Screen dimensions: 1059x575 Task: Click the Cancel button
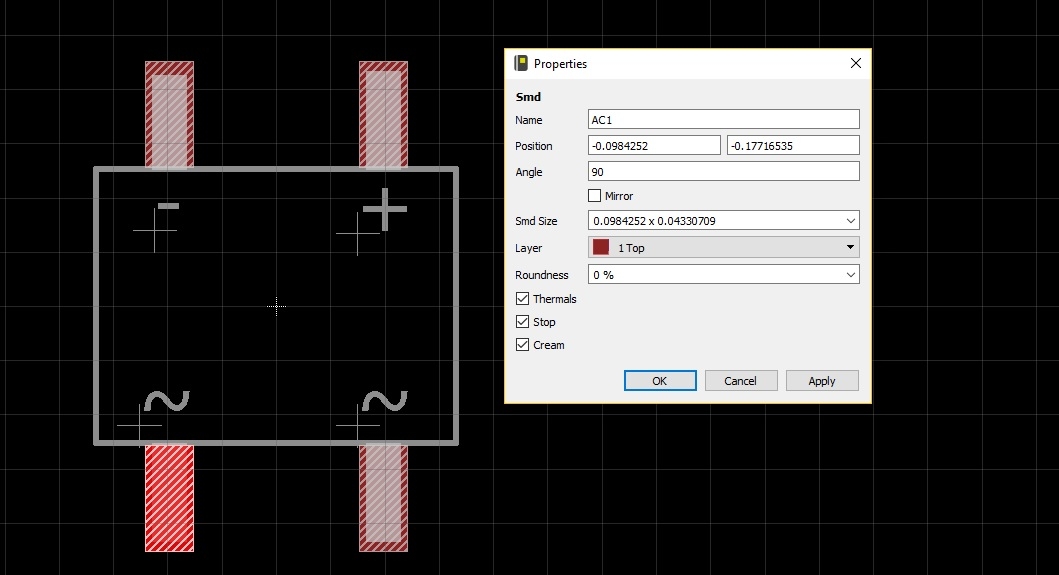(x=741, y=380)
